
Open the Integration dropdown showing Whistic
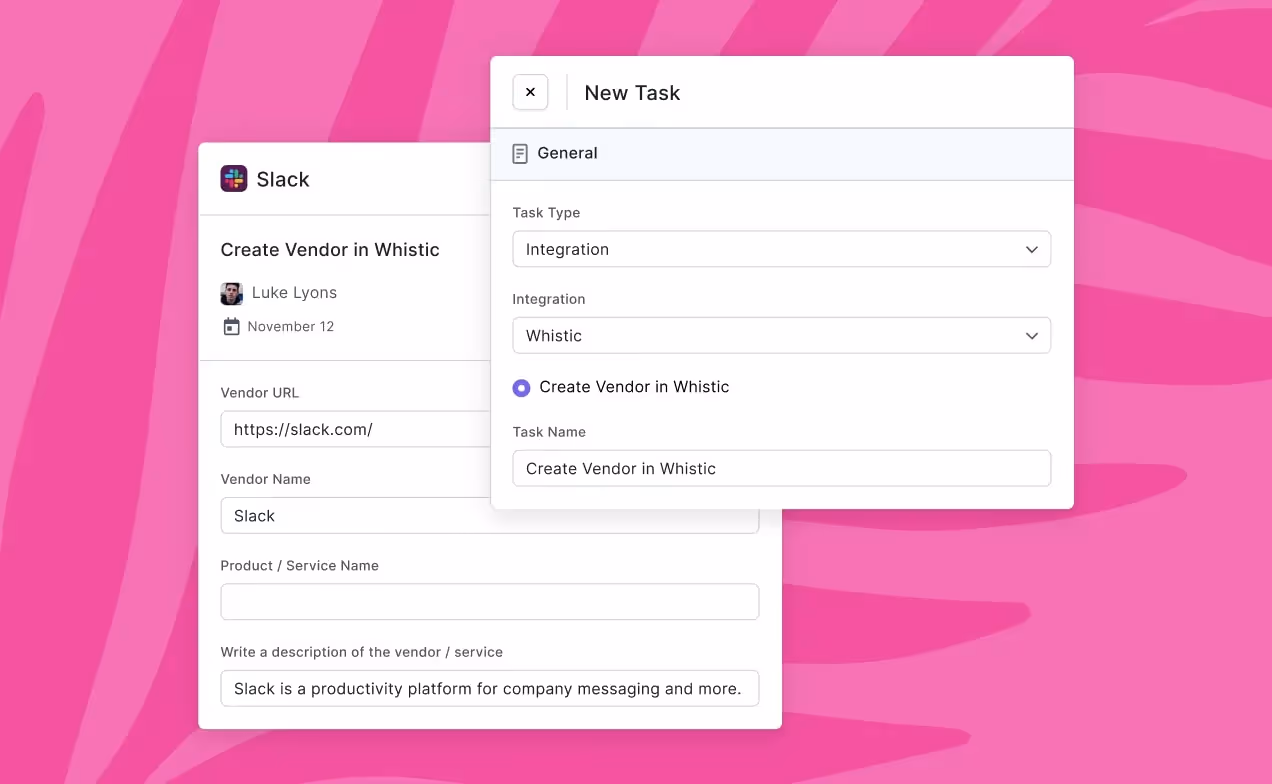tap(781, 335)
